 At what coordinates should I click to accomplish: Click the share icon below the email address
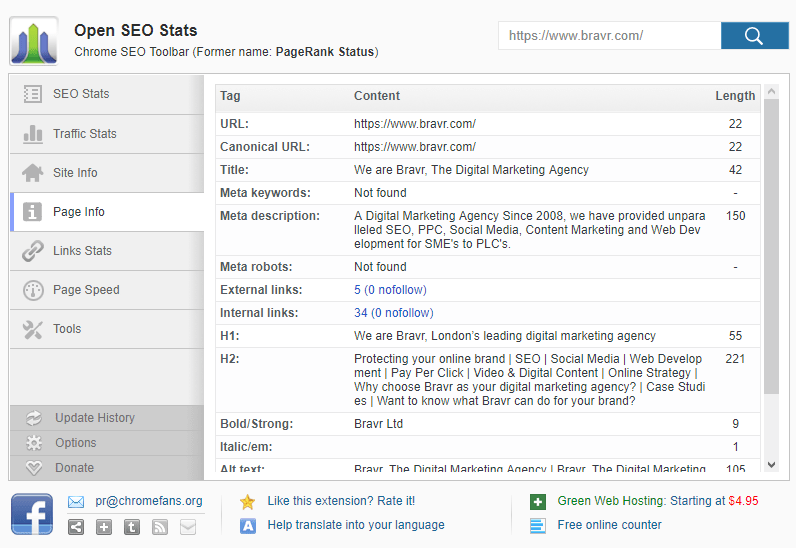(76, 527)
